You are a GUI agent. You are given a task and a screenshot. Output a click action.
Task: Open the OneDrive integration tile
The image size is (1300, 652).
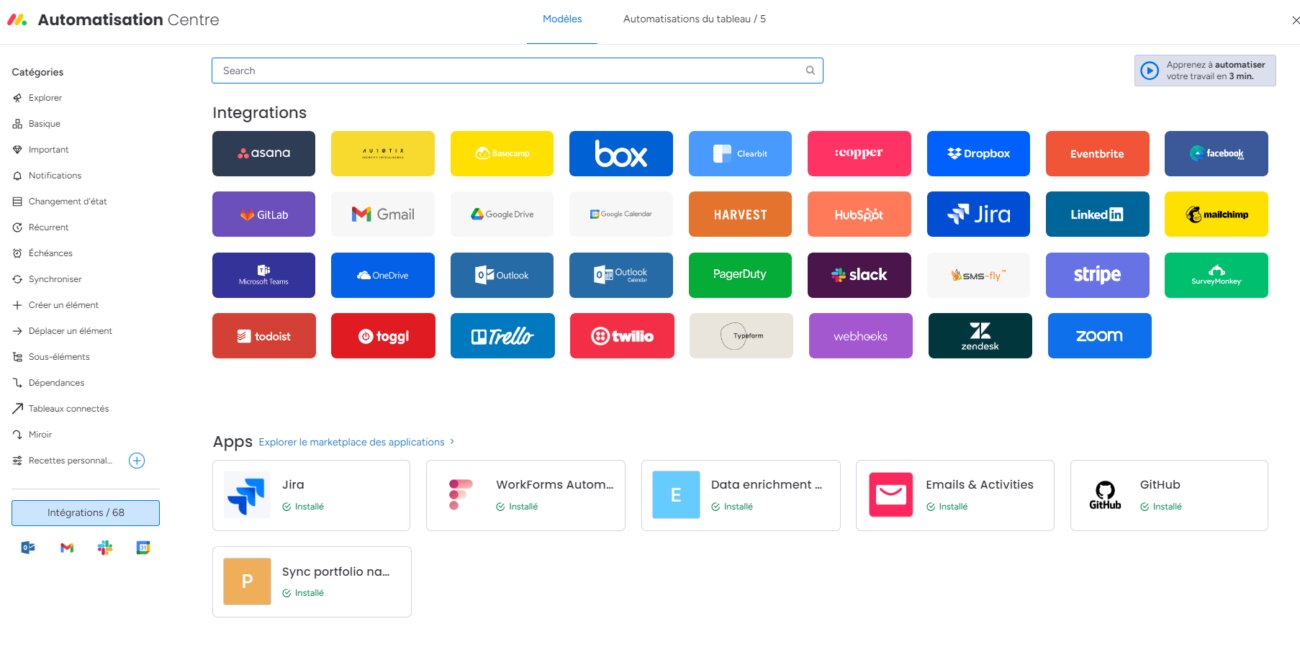[x=383, y=275]
